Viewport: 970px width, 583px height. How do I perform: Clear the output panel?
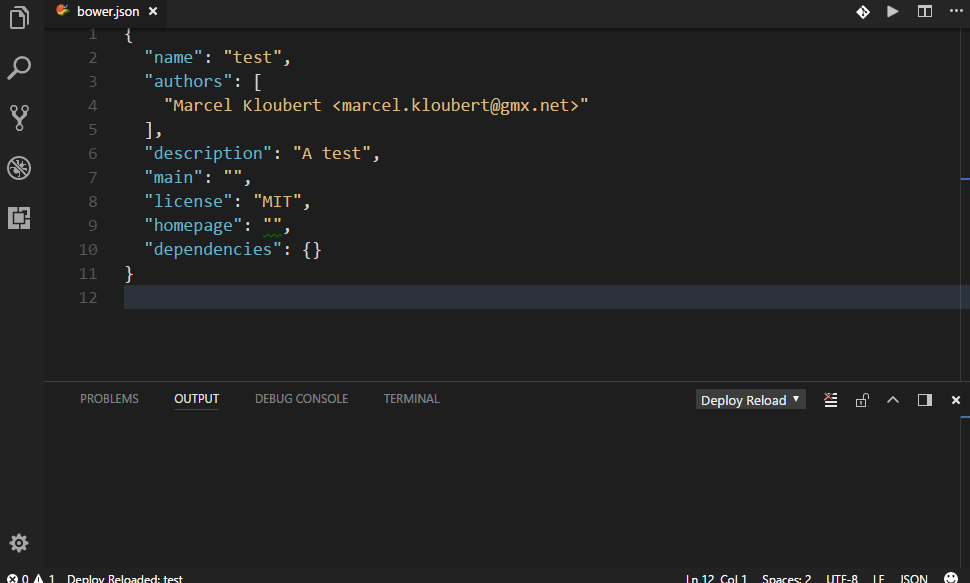click(x=831, y=400)
